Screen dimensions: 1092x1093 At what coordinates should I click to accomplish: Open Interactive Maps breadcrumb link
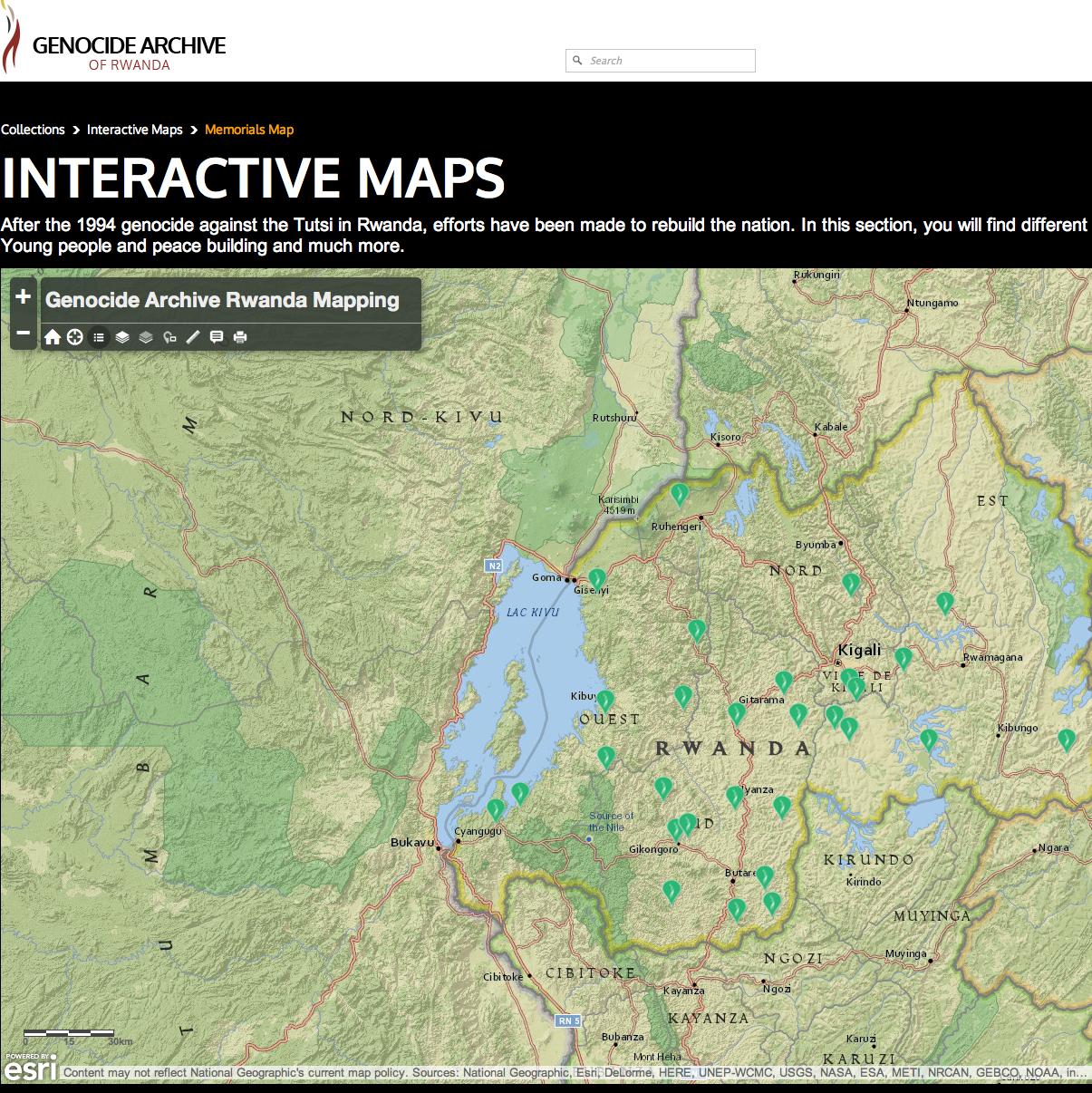tap(135, 130)
